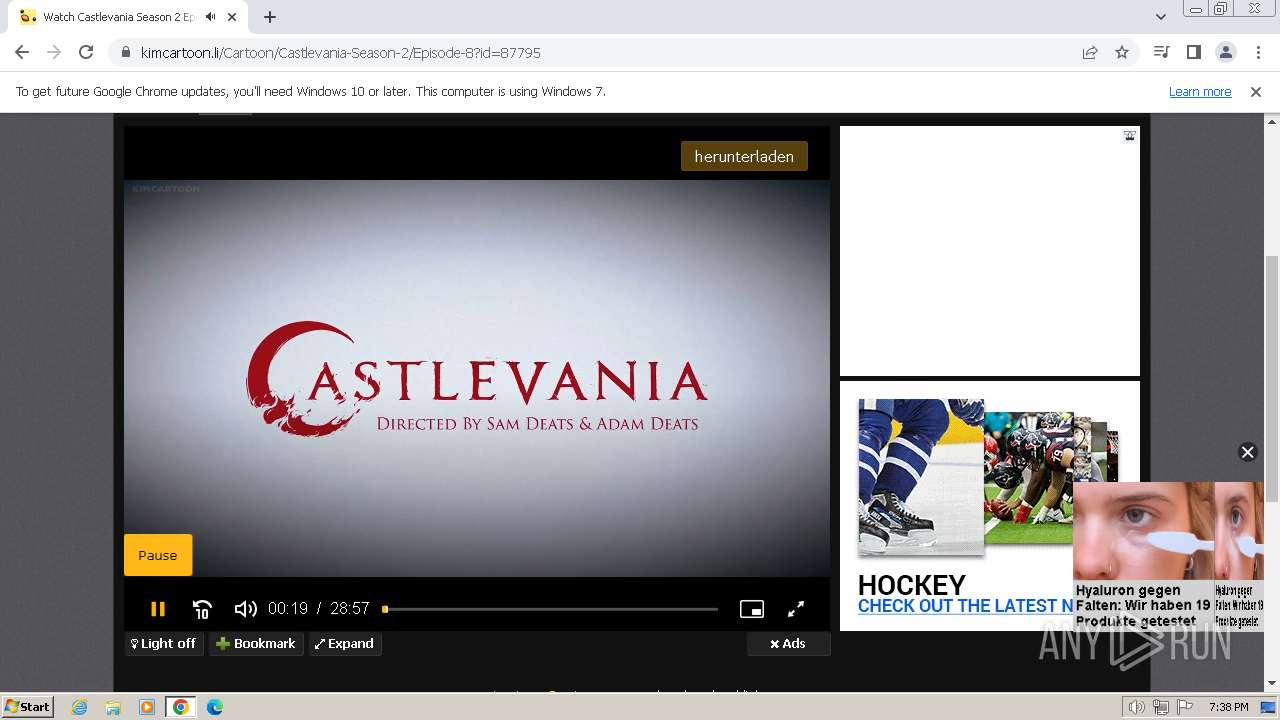Open the Action Center flag icon

[1185, 707]
